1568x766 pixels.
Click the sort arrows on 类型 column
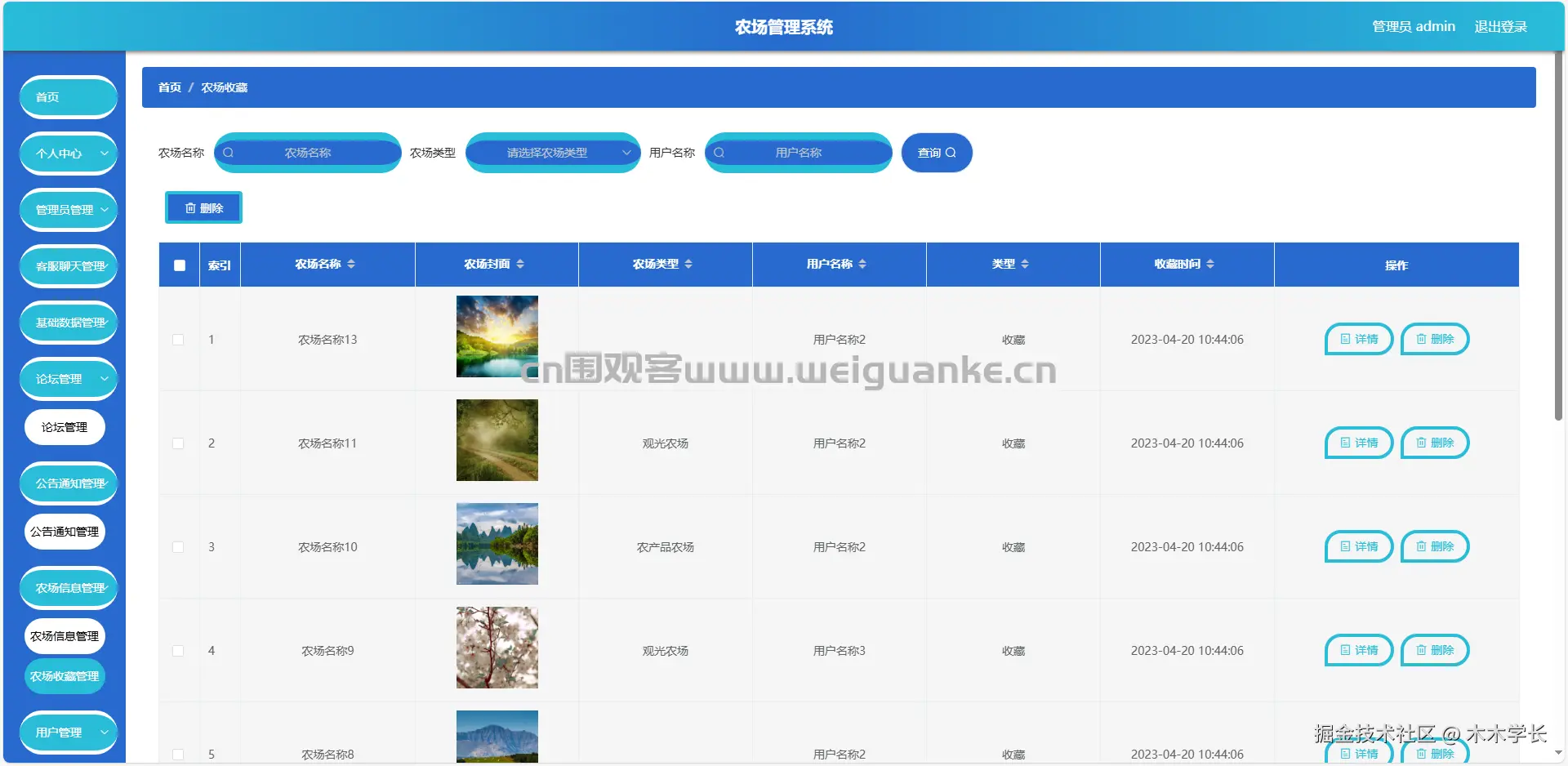(1025, 264)
